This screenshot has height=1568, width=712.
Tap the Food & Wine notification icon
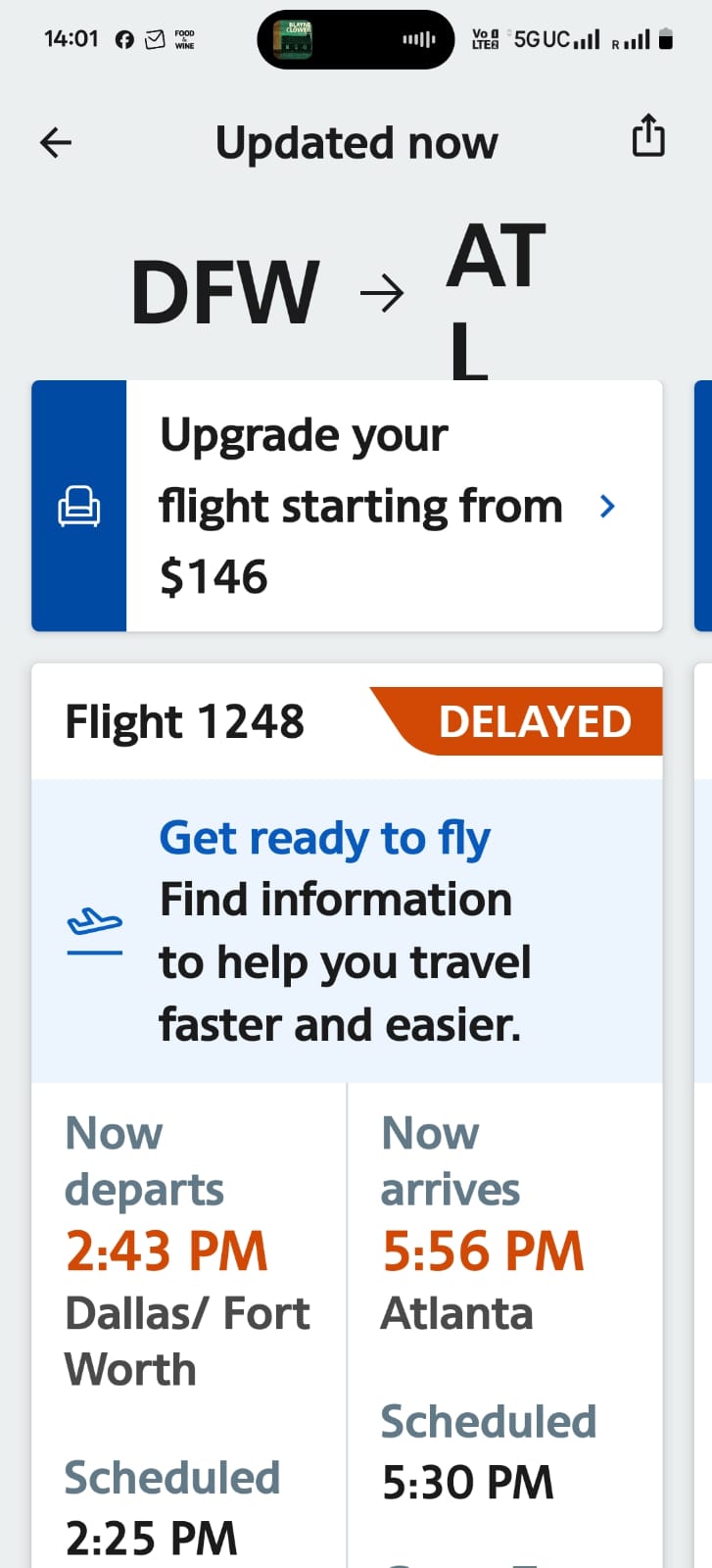[x=184, y=39]
